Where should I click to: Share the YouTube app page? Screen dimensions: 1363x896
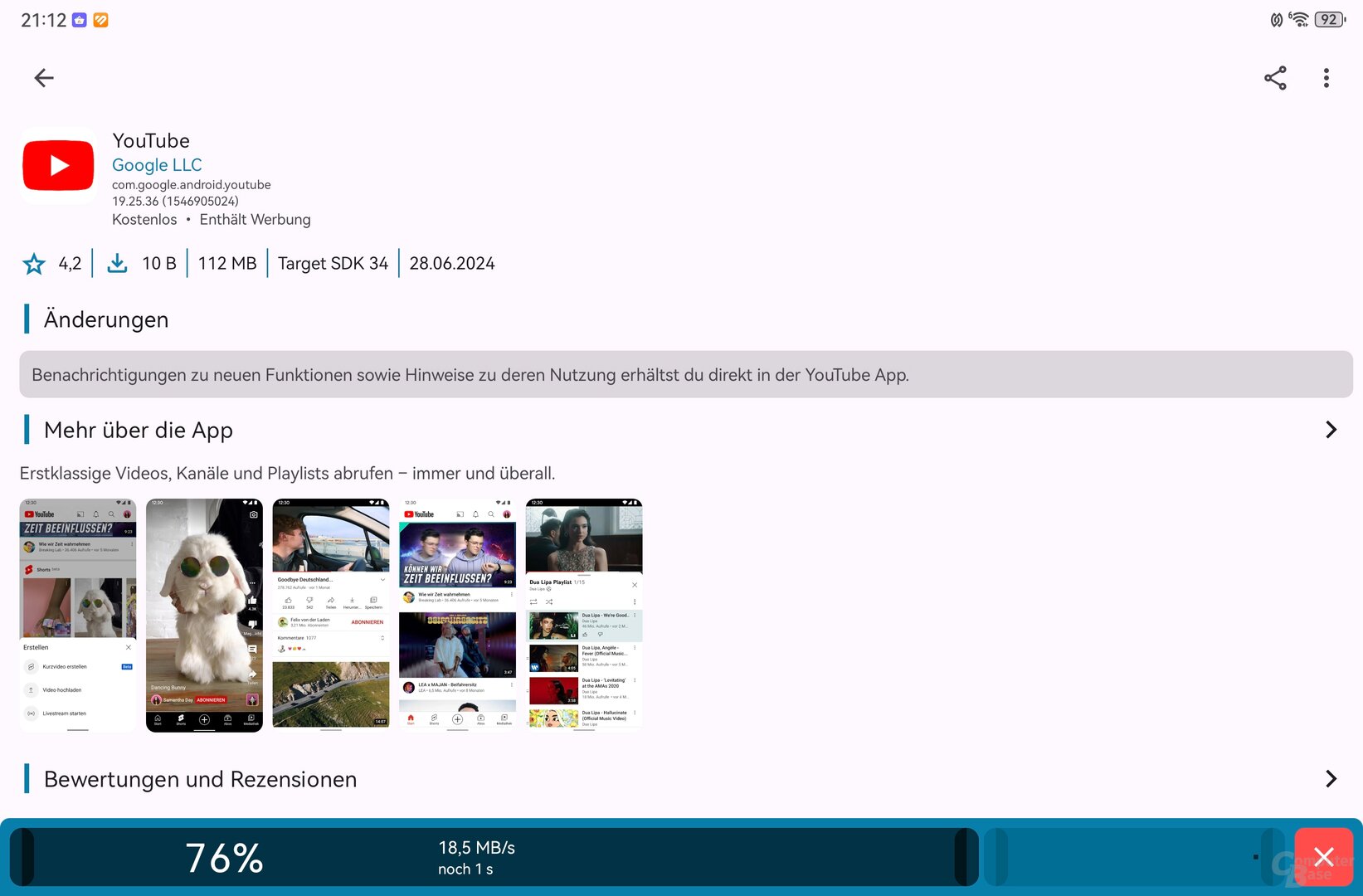coord(1275,78)
